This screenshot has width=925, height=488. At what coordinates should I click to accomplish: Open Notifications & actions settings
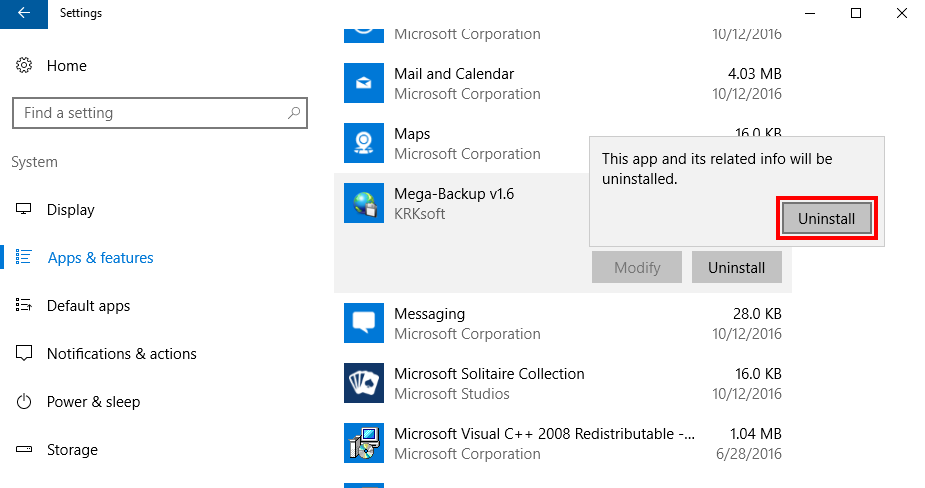(122, 353)
